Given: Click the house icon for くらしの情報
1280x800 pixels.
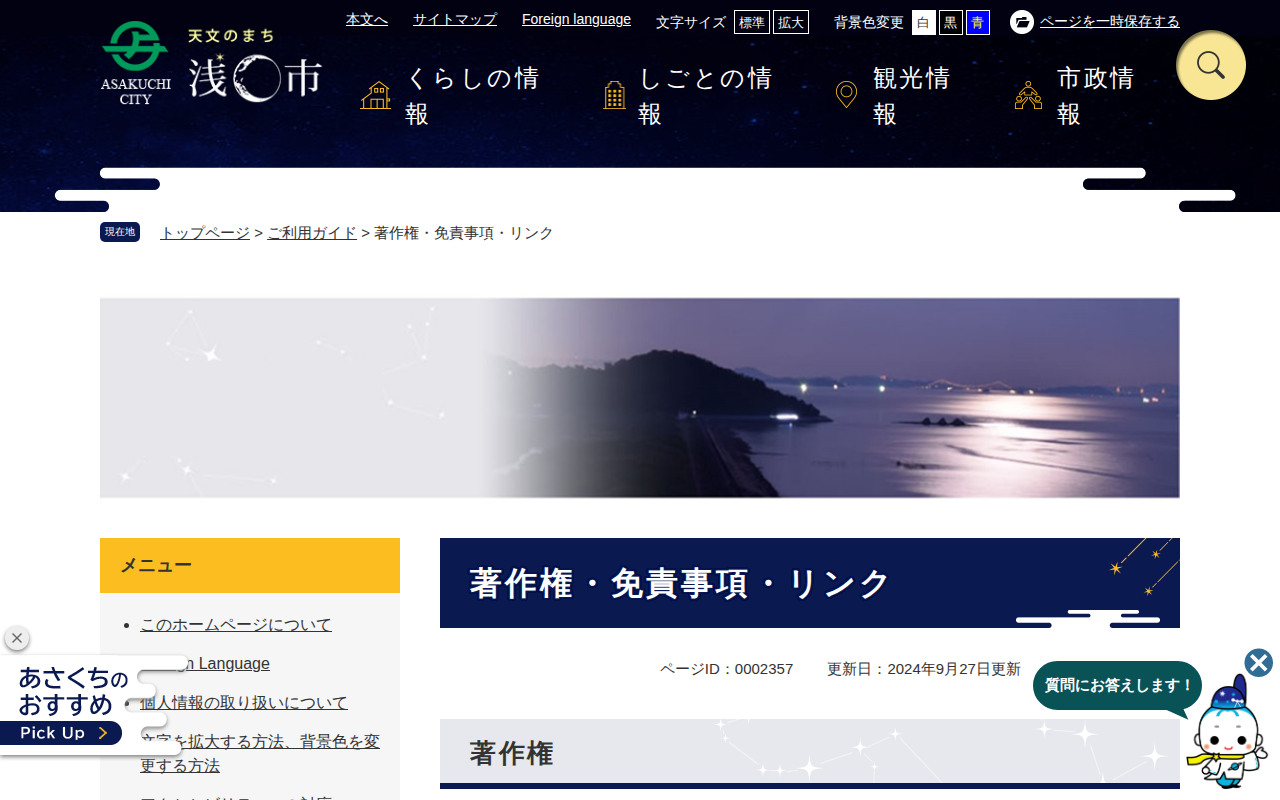Looking at the screenshot, I should [x=376, y=96].
